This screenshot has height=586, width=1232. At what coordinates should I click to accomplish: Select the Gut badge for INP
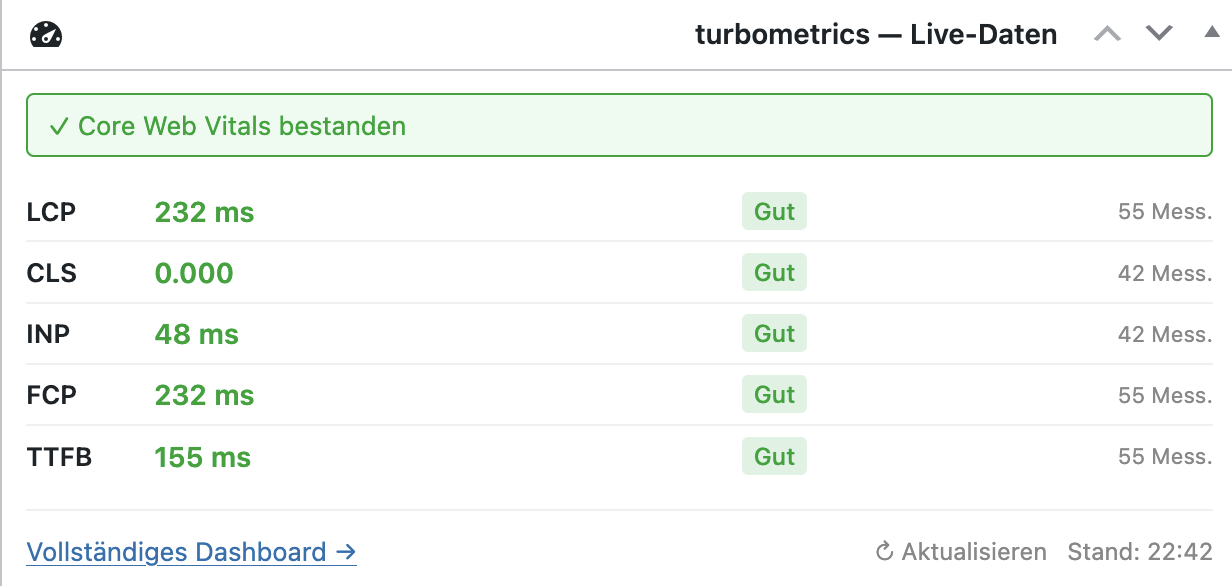[774, 333]
